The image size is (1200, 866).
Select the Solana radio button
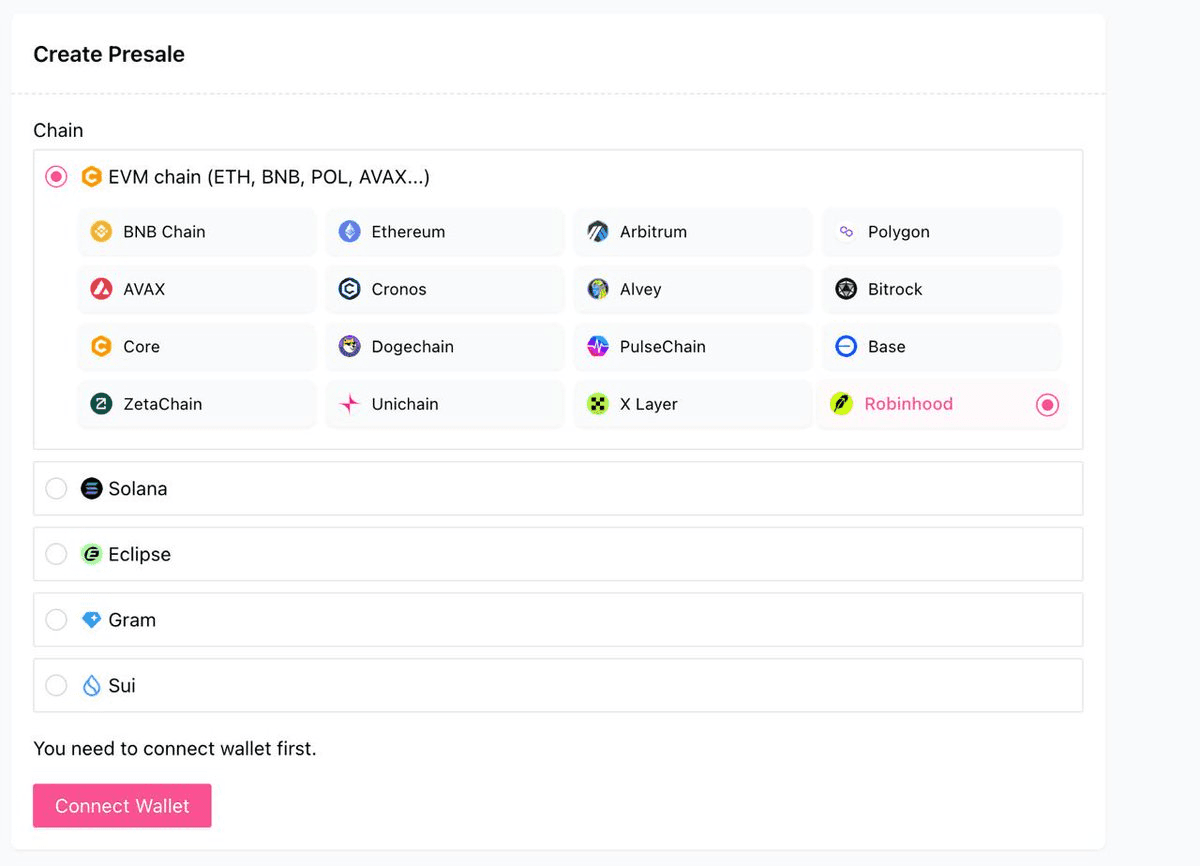(x=57, y=489)
